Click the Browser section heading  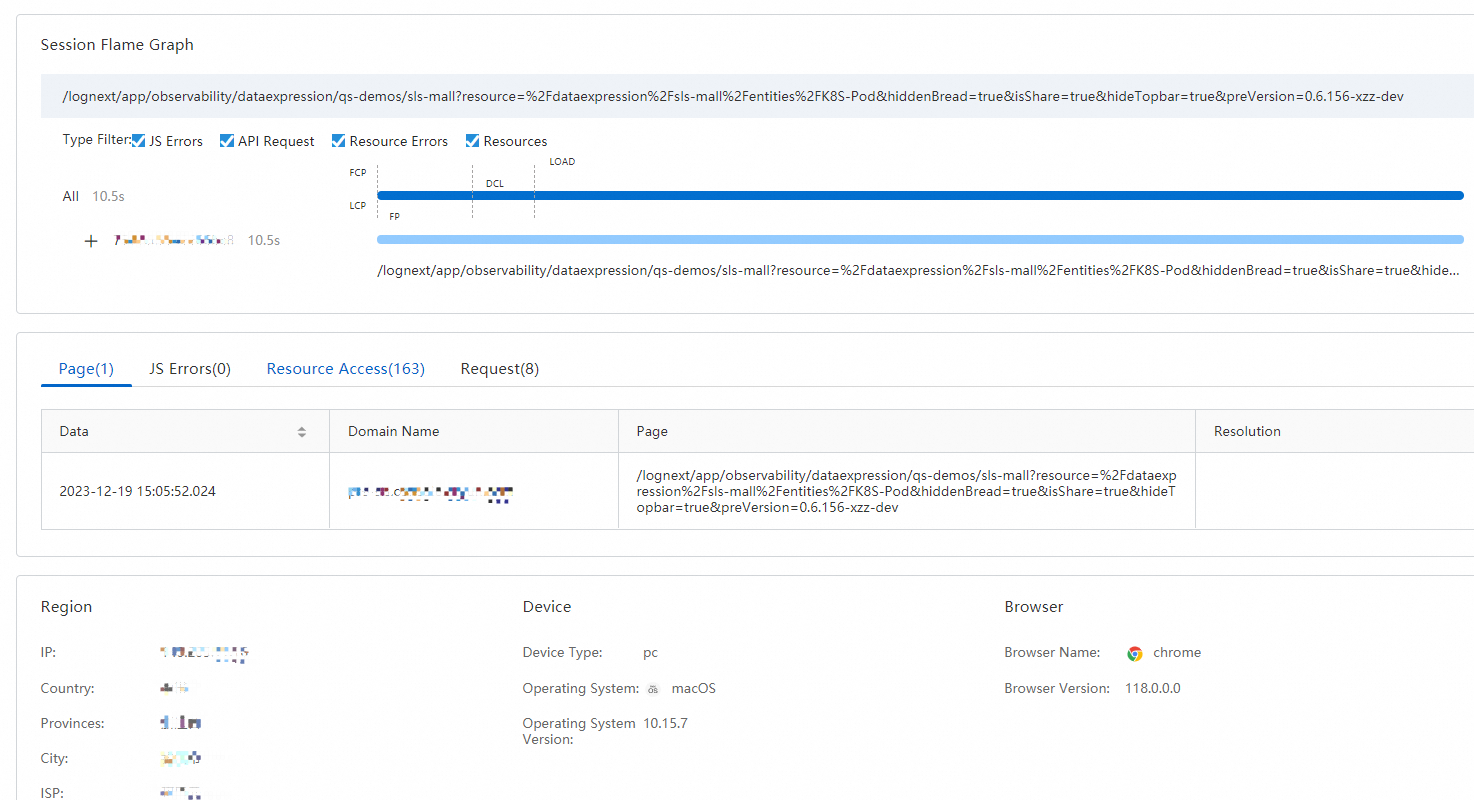(1034, 607)
